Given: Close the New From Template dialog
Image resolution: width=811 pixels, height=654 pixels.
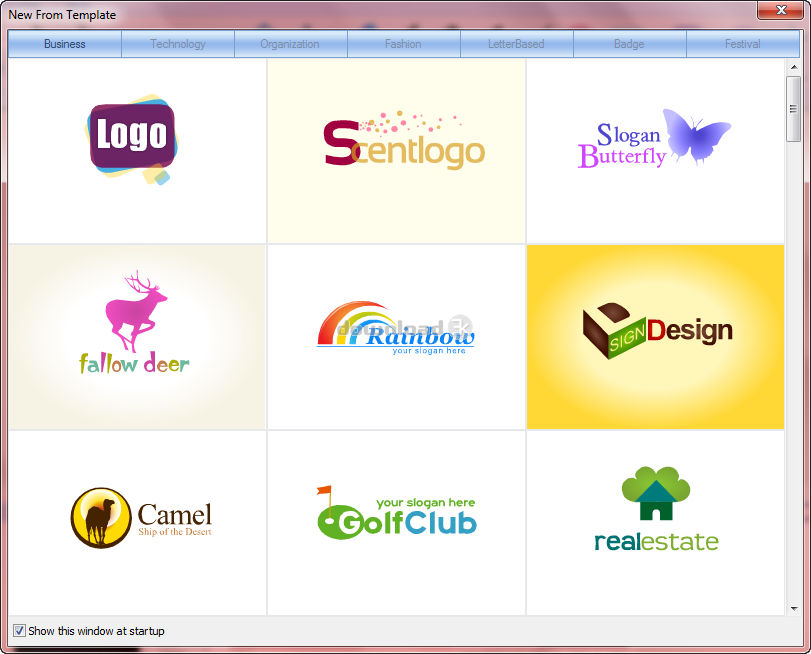Looking at the screenshot, I should (x=781, y=12).
